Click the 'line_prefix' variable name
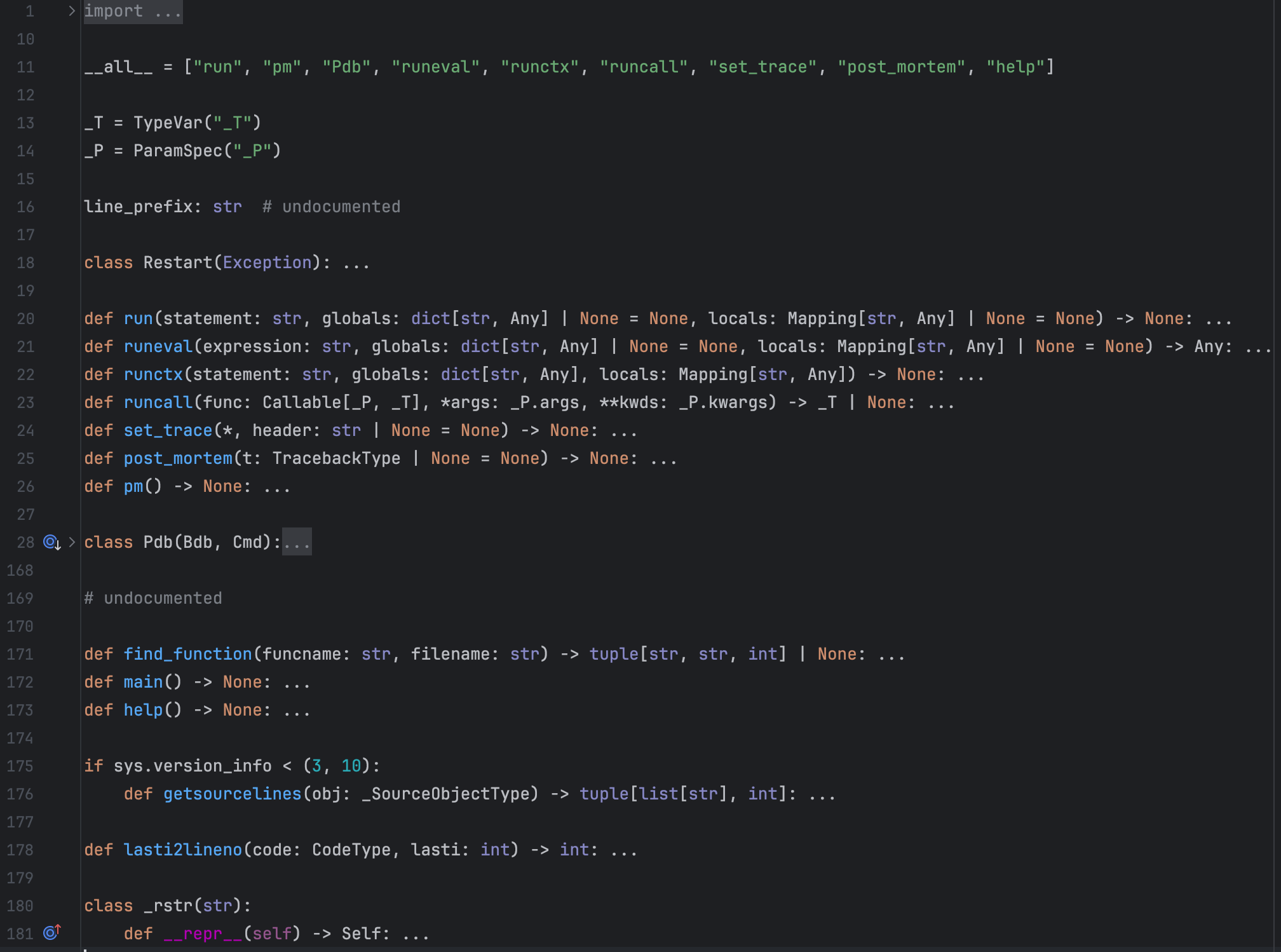This screenshot has width=1281, height=952. (x=139, y=207)
